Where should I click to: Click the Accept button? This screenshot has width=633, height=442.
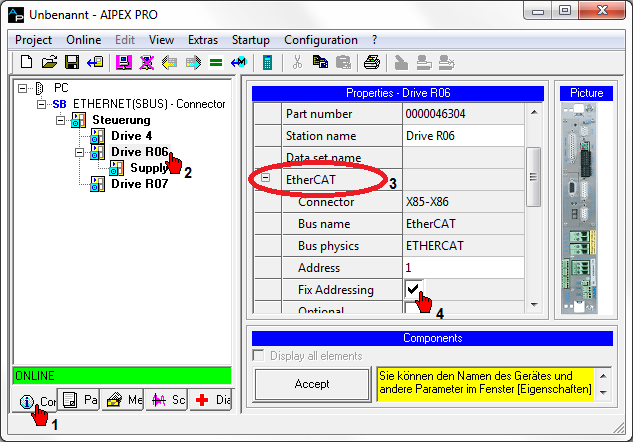point(312,384)
